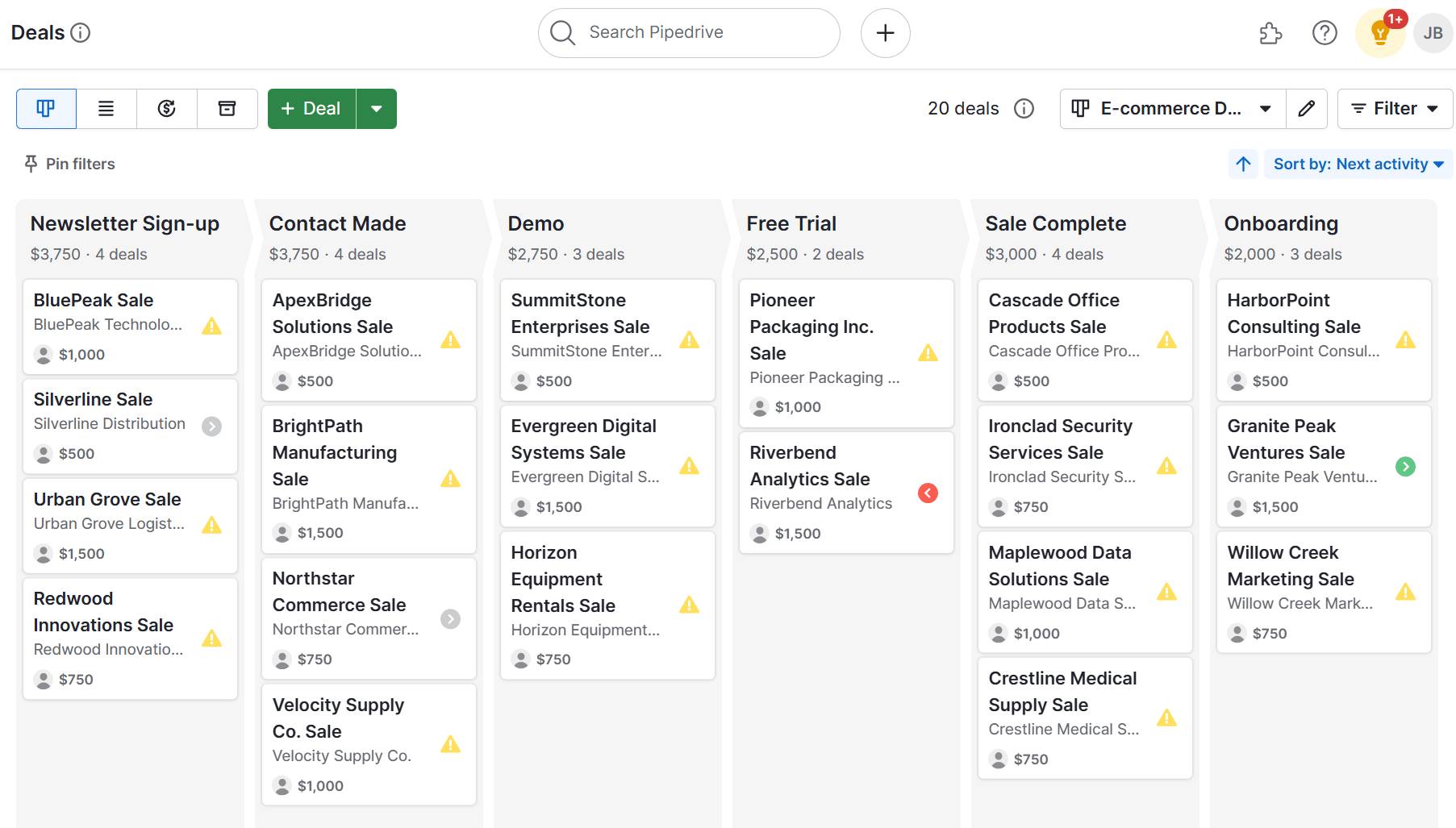
Task: Click the grey arrow on Silverline Sale
Action: coord(212,426)
